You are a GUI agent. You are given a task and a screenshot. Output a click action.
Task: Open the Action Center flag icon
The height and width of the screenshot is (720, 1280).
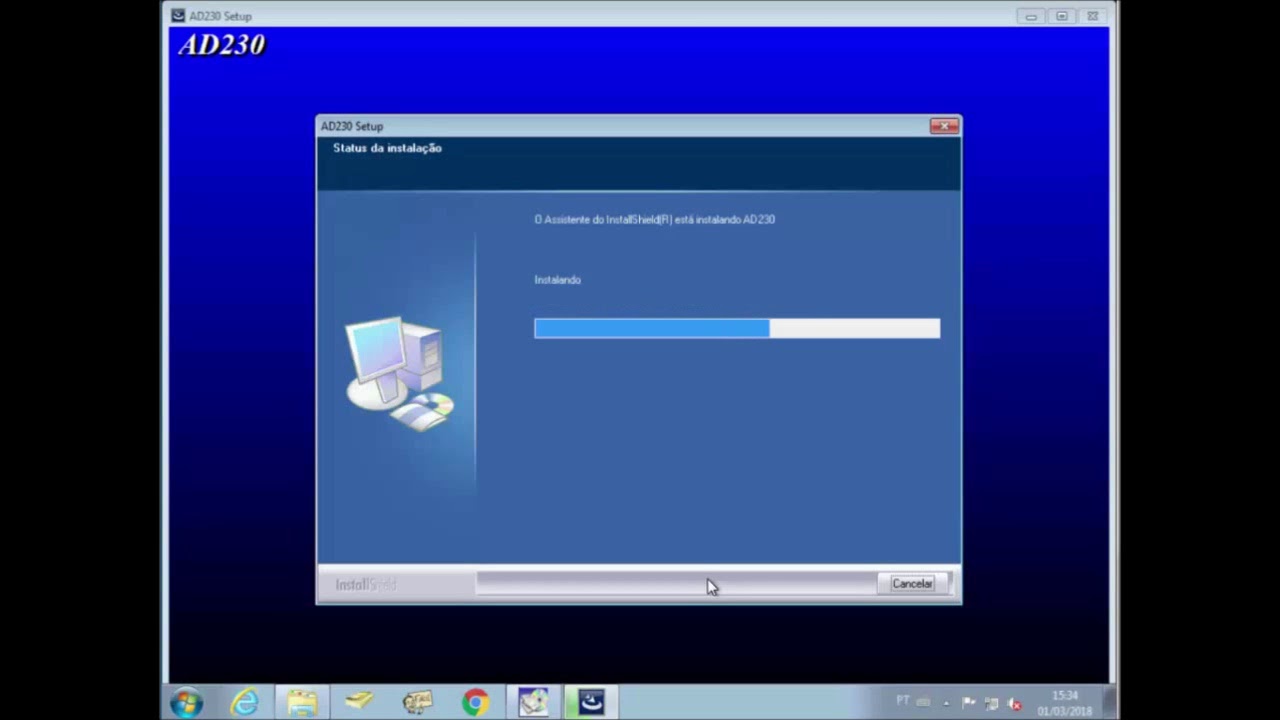click(x=968, y=703)
